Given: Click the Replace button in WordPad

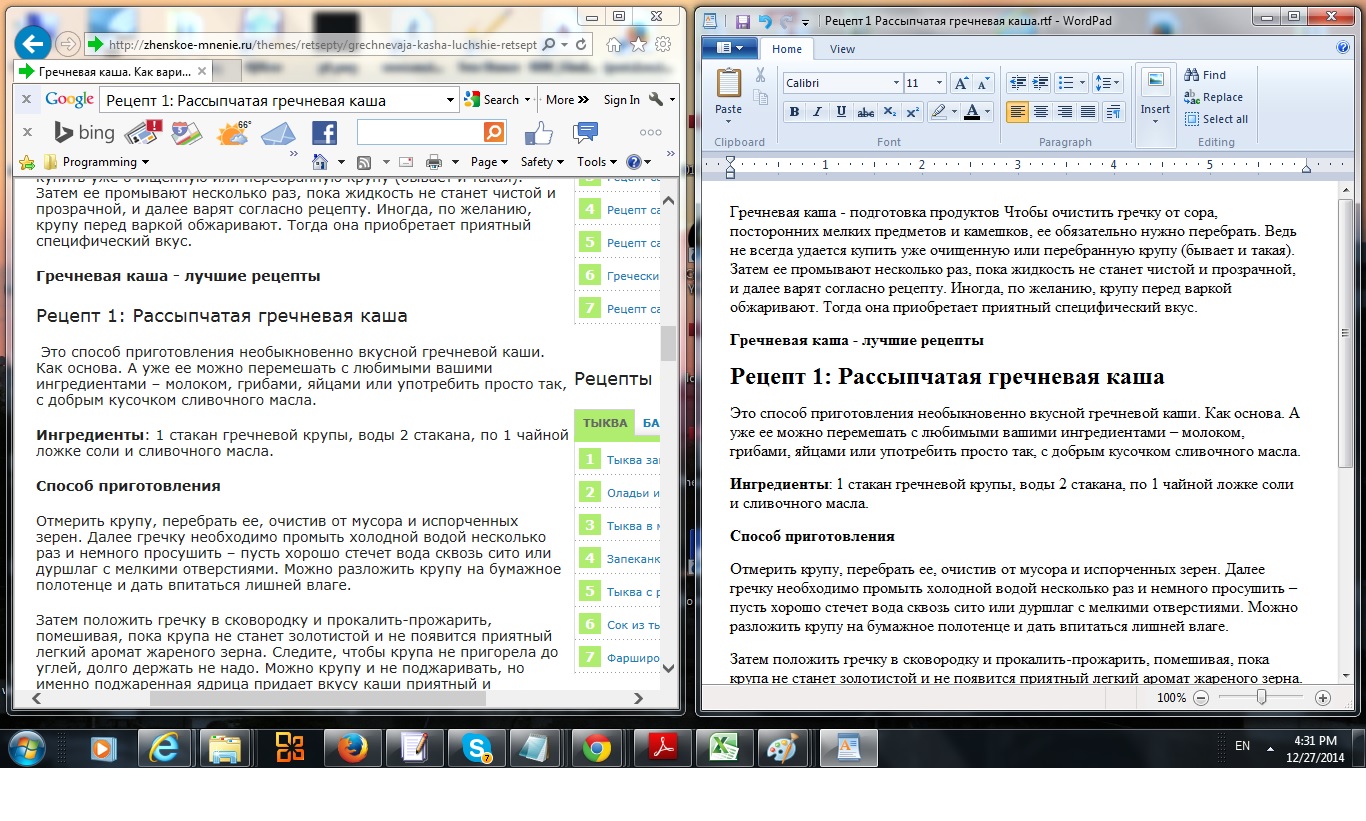Looking at the screenshot, I should tap(1213, 97).
